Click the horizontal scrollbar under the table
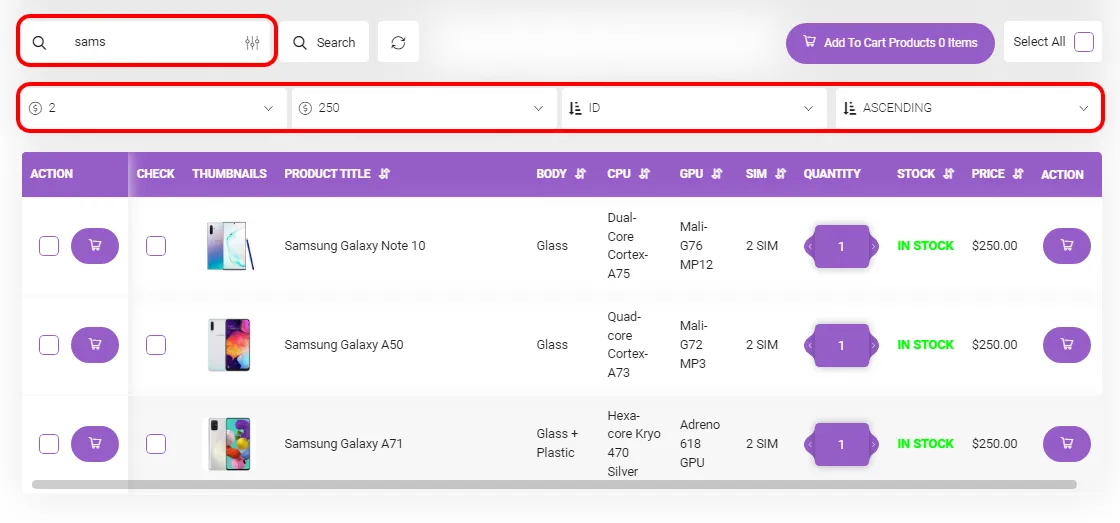 (554, 484)
